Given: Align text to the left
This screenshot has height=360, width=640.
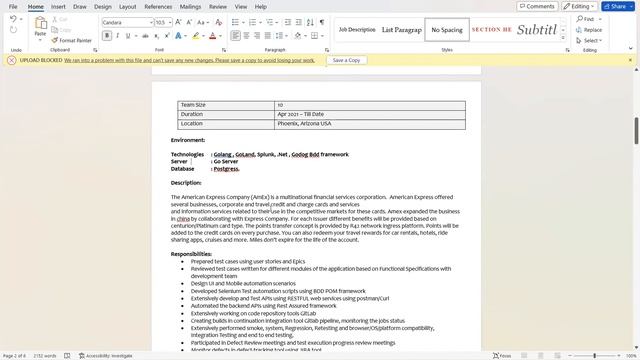Looking at the screenshot, I should click(236, 36).
